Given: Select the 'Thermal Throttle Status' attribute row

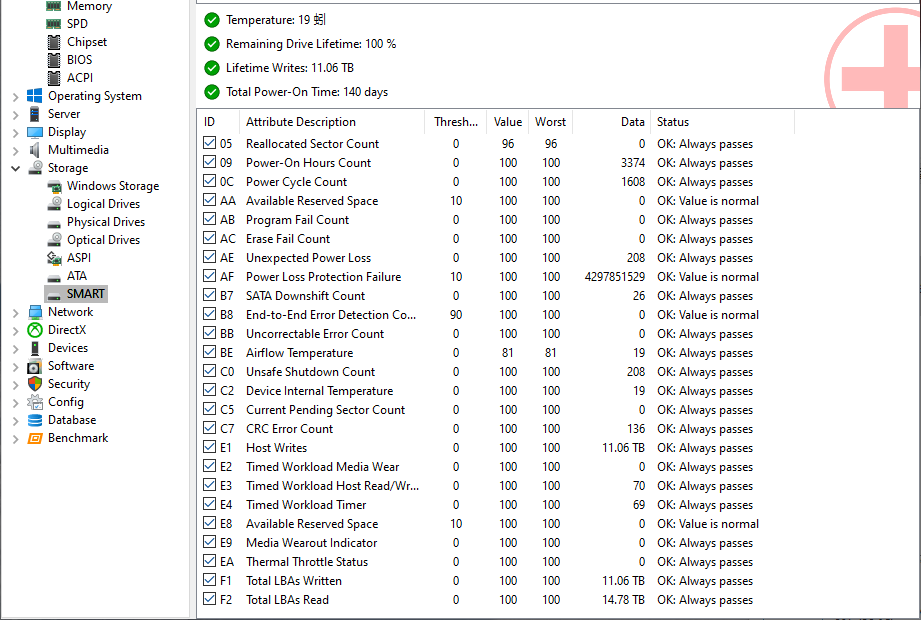Looking at the screenshot, I should (x=496, y=562).
